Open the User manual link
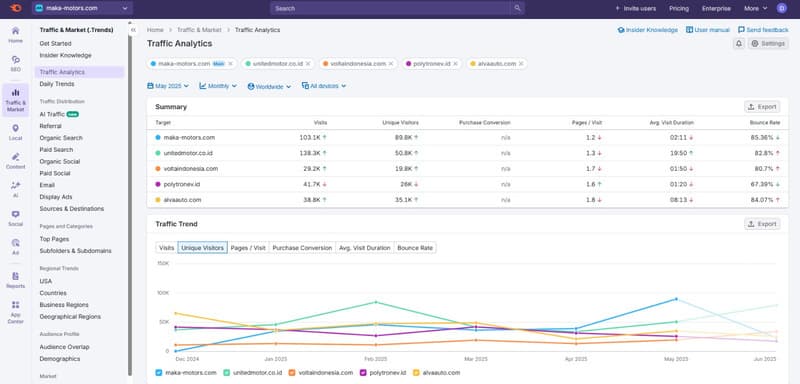This screenshot has width=800, height=384. [x=708, y=30]
